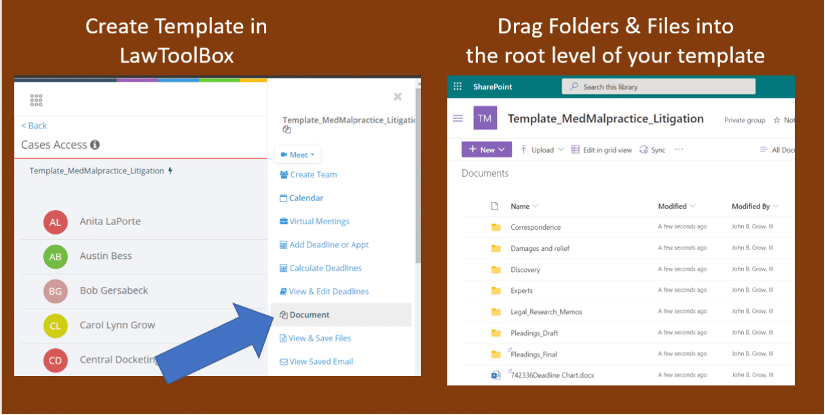
Task: Click the Search this library field
Action: (x=659, y=87)
